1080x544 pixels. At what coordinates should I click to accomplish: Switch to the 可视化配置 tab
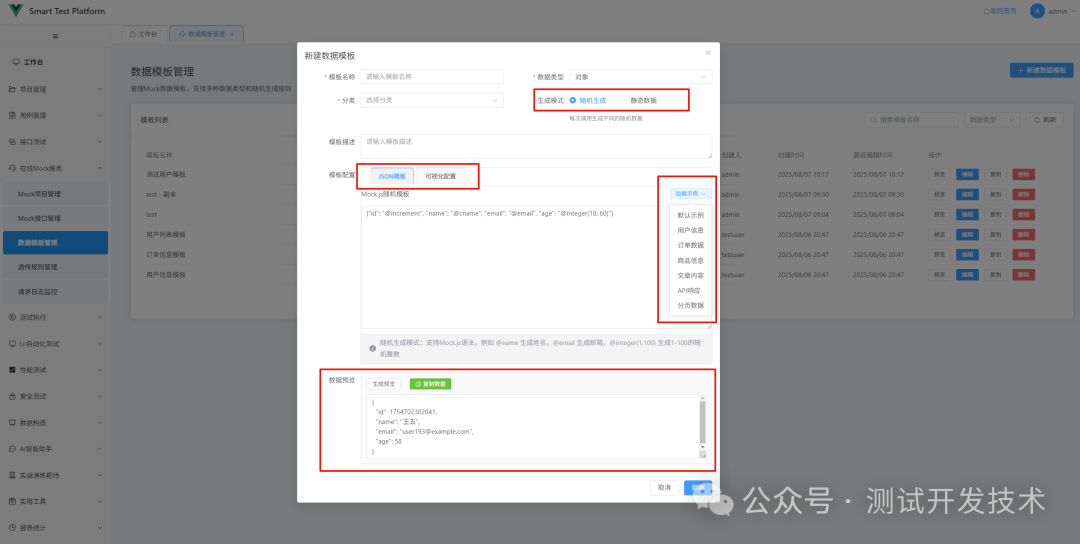click(440, 176)
